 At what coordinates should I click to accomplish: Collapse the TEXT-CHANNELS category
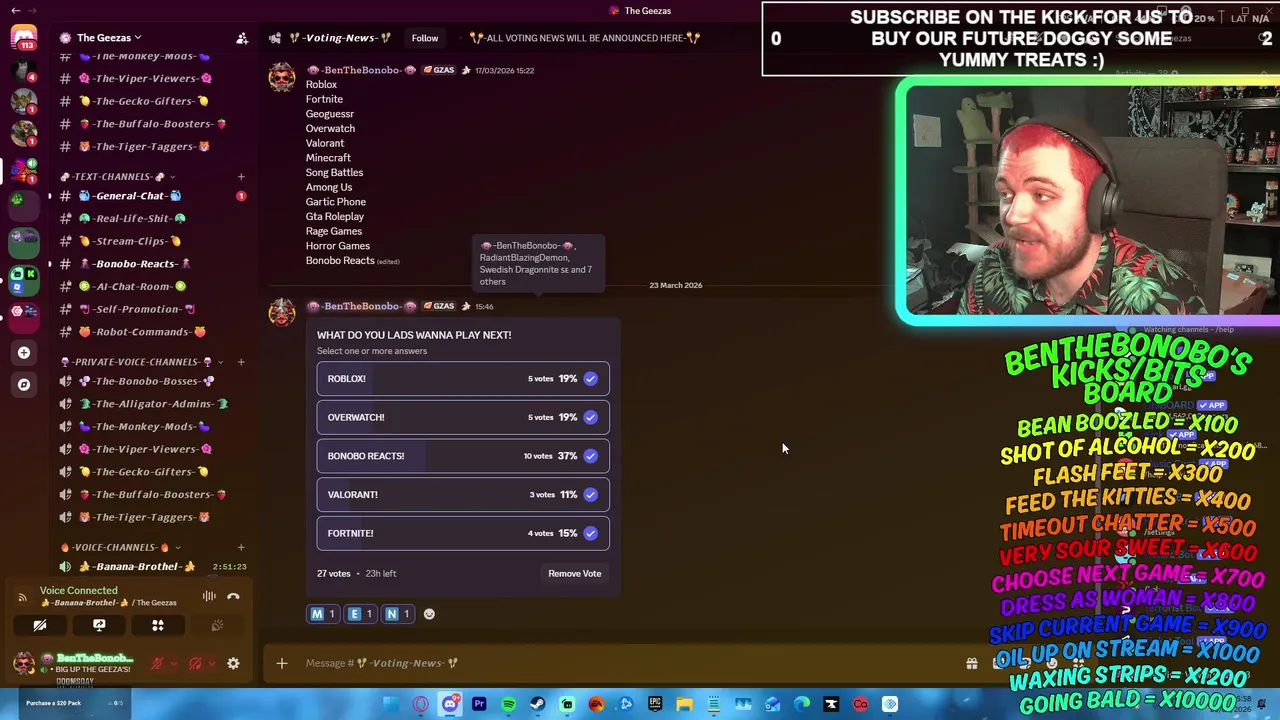(117, 176)
